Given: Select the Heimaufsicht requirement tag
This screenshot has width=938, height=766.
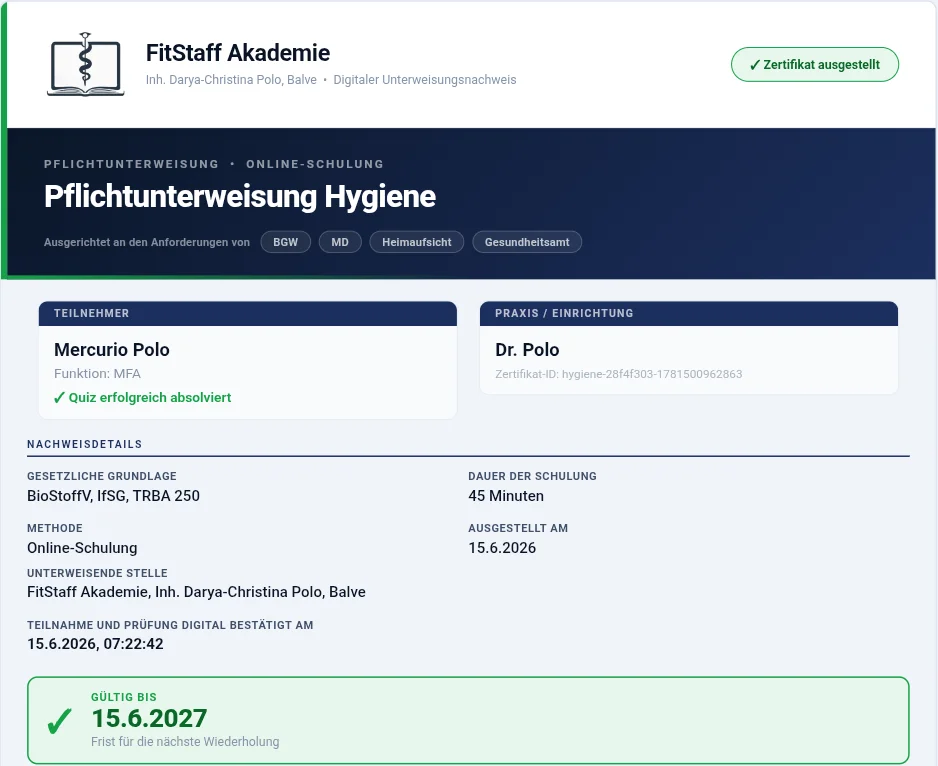Looking at the screenshot, I should 416,242.
